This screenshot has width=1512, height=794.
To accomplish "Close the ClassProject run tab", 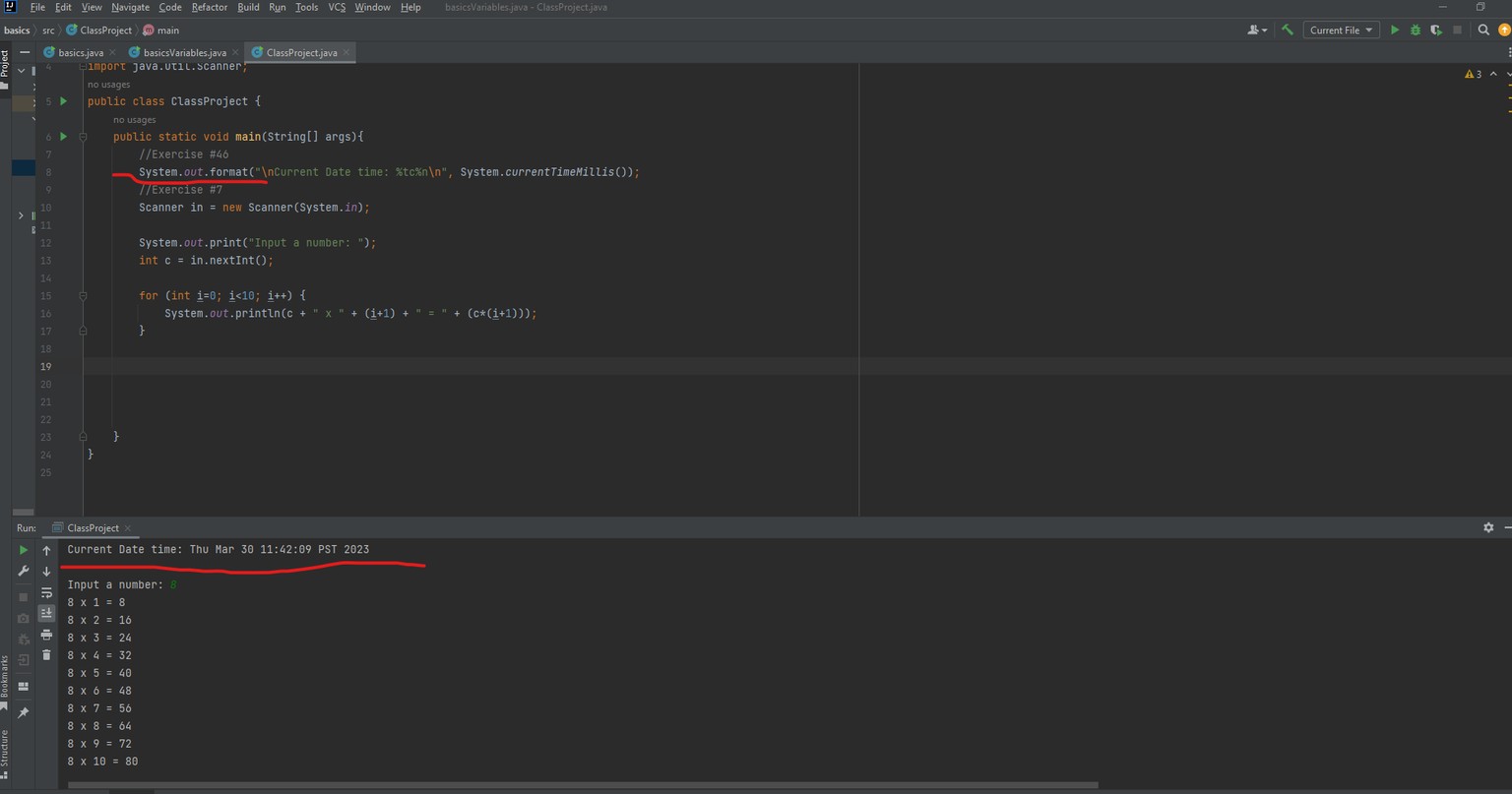I will [x=128, y=528].
